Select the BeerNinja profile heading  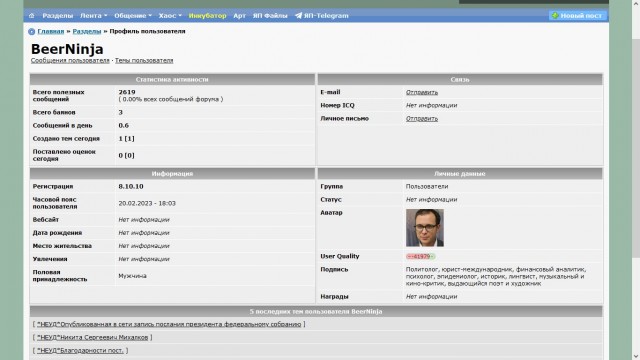click(x=67, y=49)
